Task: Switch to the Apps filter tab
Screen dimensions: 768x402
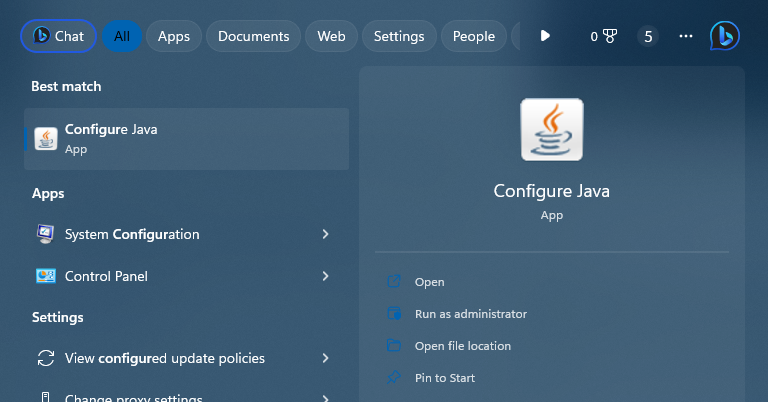Action: pos(174,36)
